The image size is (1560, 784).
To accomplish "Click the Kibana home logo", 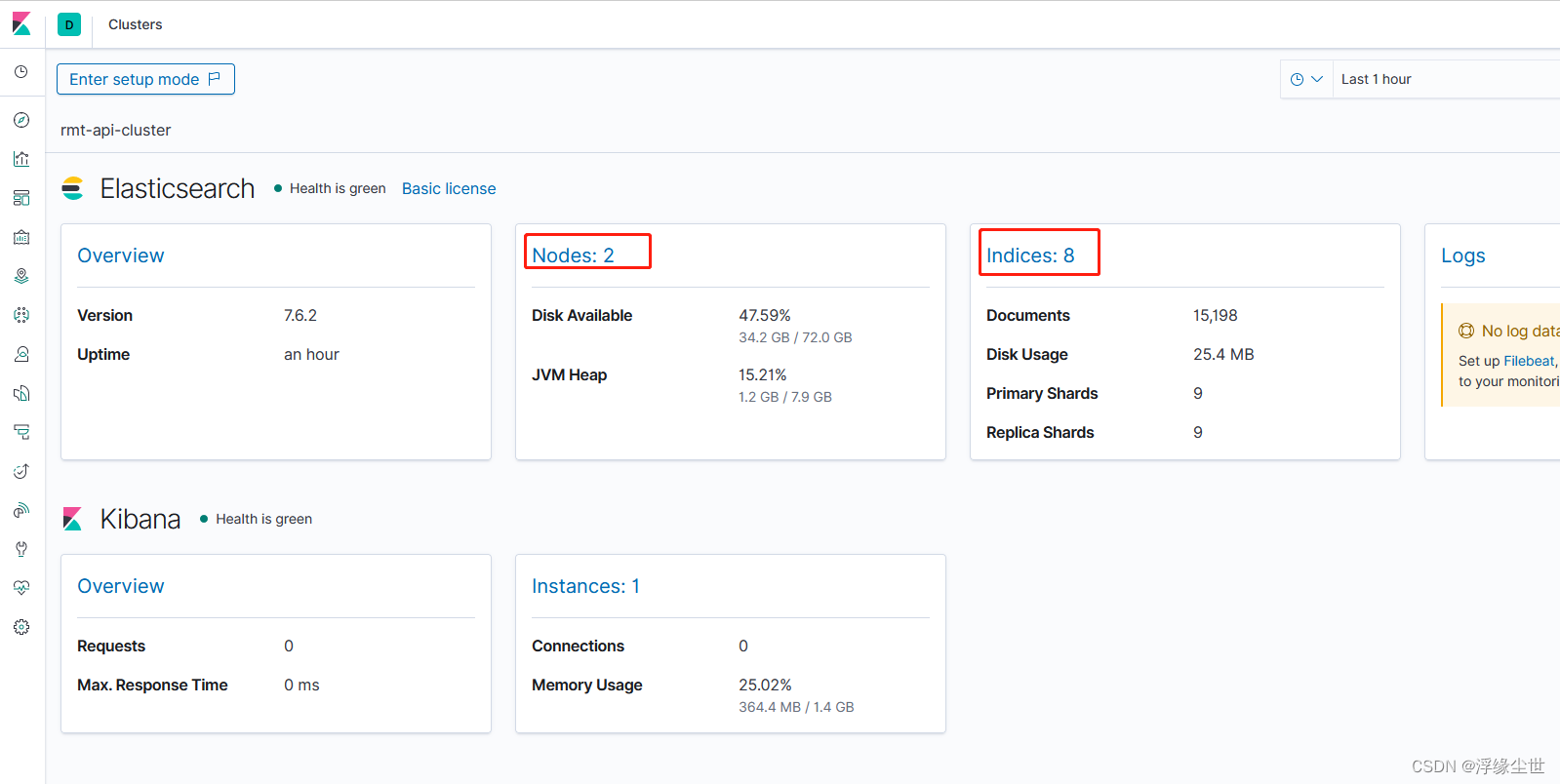I will point(21,23).
